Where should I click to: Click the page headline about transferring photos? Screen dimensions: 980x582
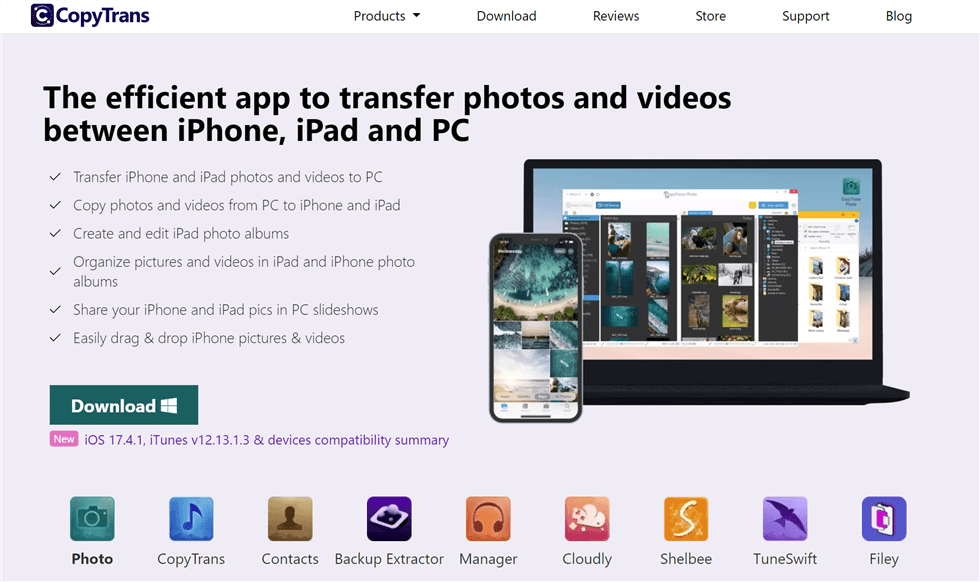click(387, 114)
